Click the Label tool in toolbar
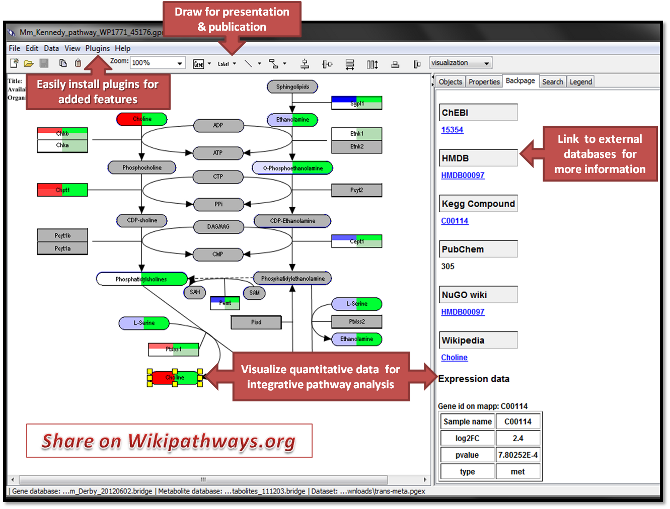Viewport: 670px width, 509px height. [220, 63]
